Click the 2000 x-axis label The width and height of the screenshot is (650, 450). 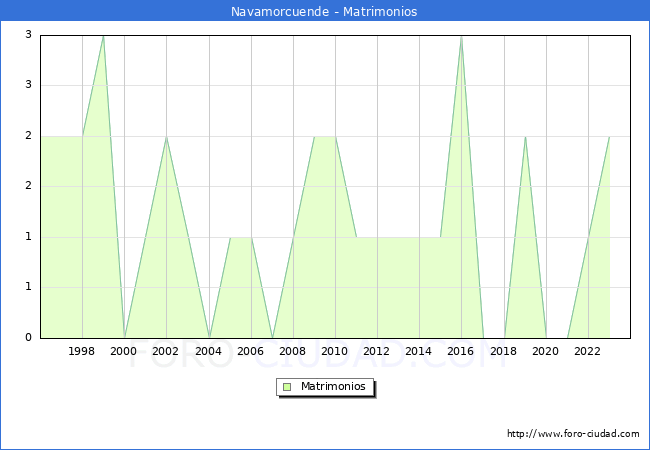tap(124, 351)
